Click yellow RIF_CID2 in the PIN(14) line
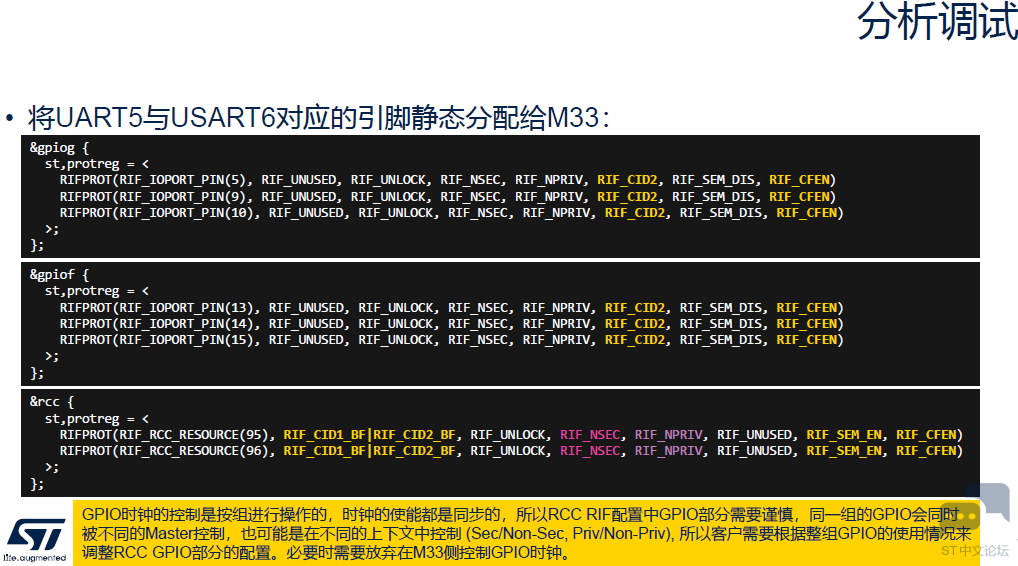This screenshot has height=566, width=1018. click(635, 324)
